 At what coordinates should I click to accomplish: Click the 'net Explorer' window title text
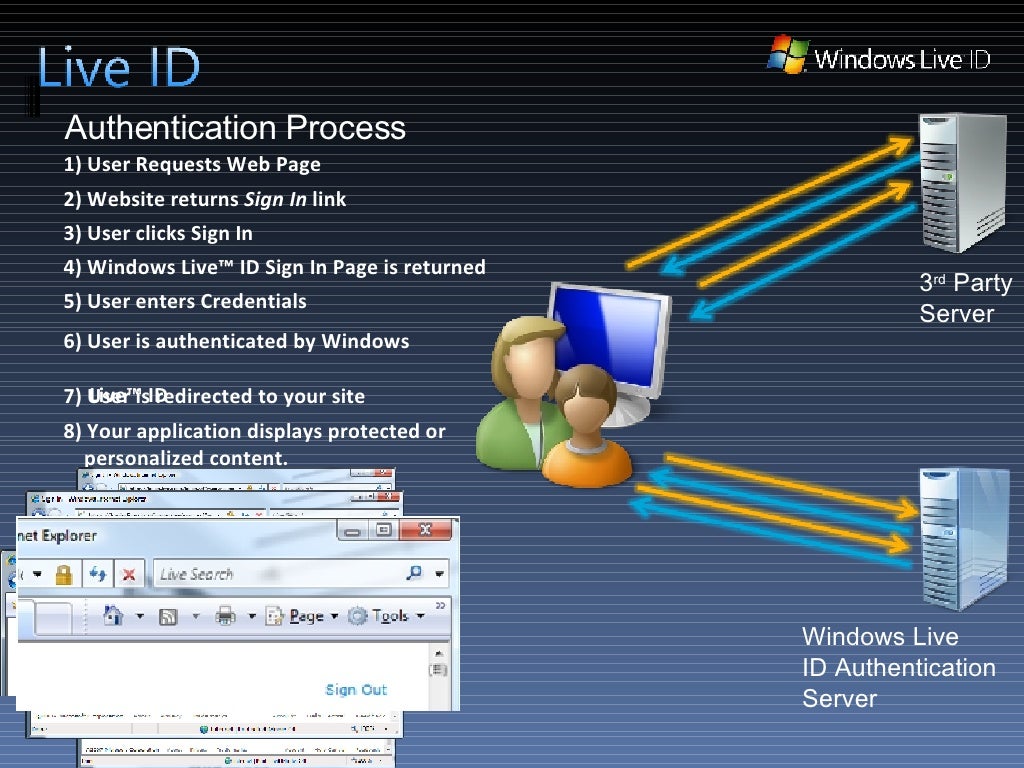tap(57, 536)
